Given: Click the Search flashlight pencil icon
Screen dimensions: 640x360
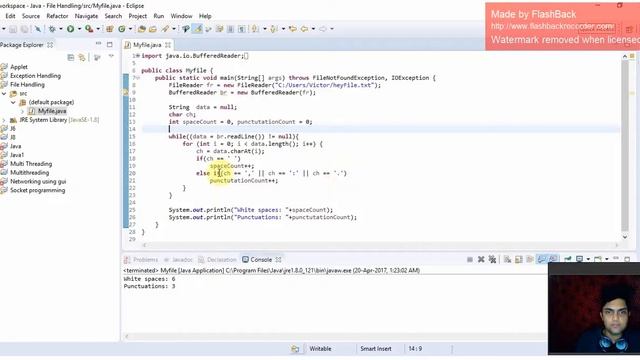Looking at the screenshot, I should pos(165,29).
